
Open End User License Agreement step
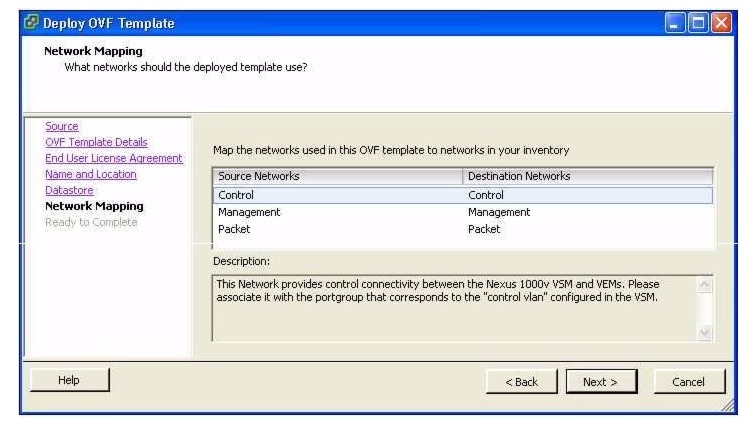pos(114,158)
